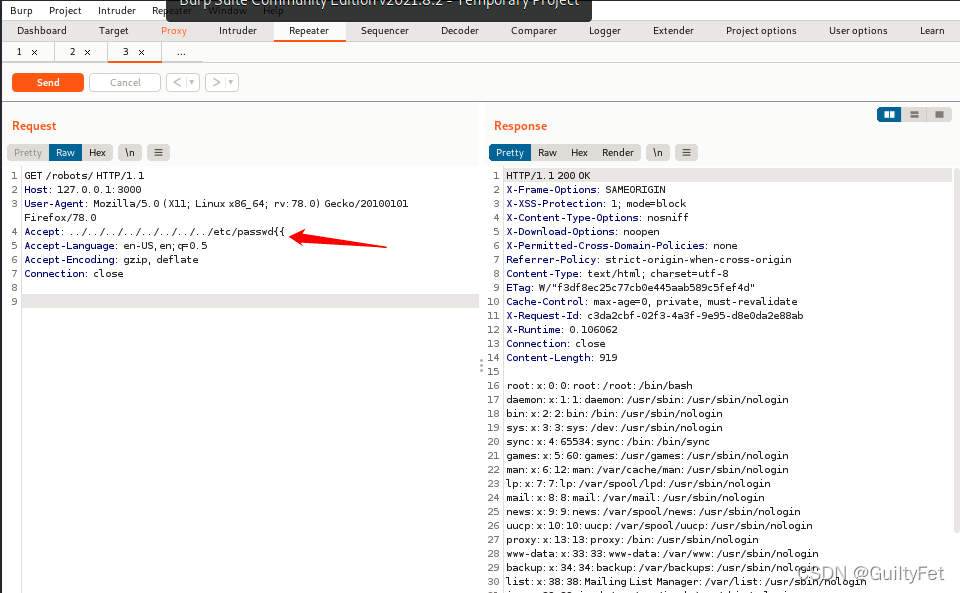Select the Raw view in the Request panel

point(65,152)
